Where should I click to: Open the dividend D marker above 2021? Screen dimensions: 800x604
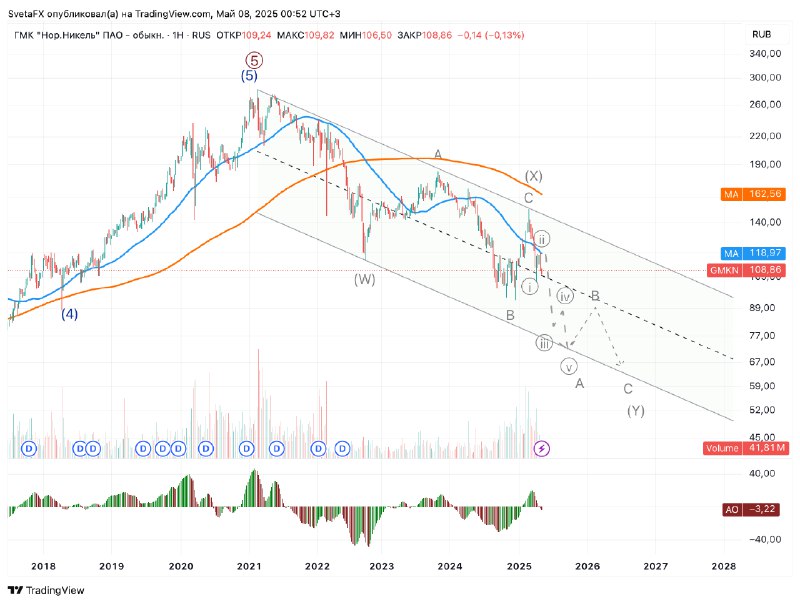[246, 449]
